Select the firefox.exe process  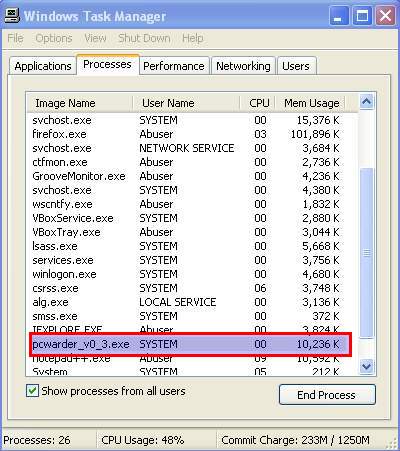187,134
